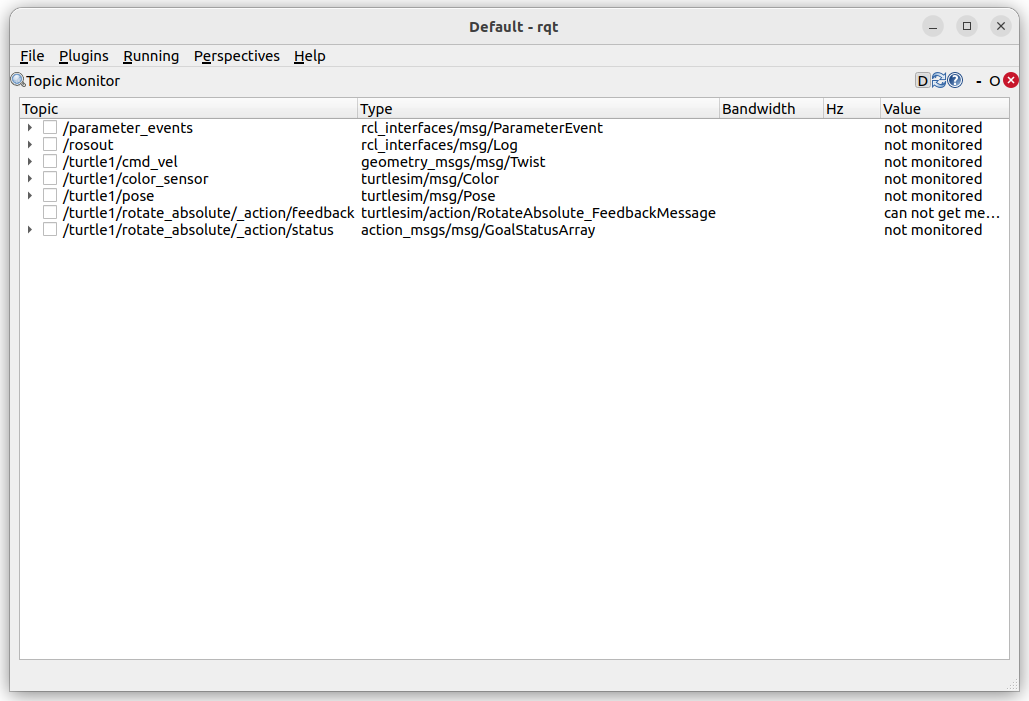Click the turtlesim/msg/Pose type cell
Viewport: 1029px width, 701px height.
[x=428, y=196]
